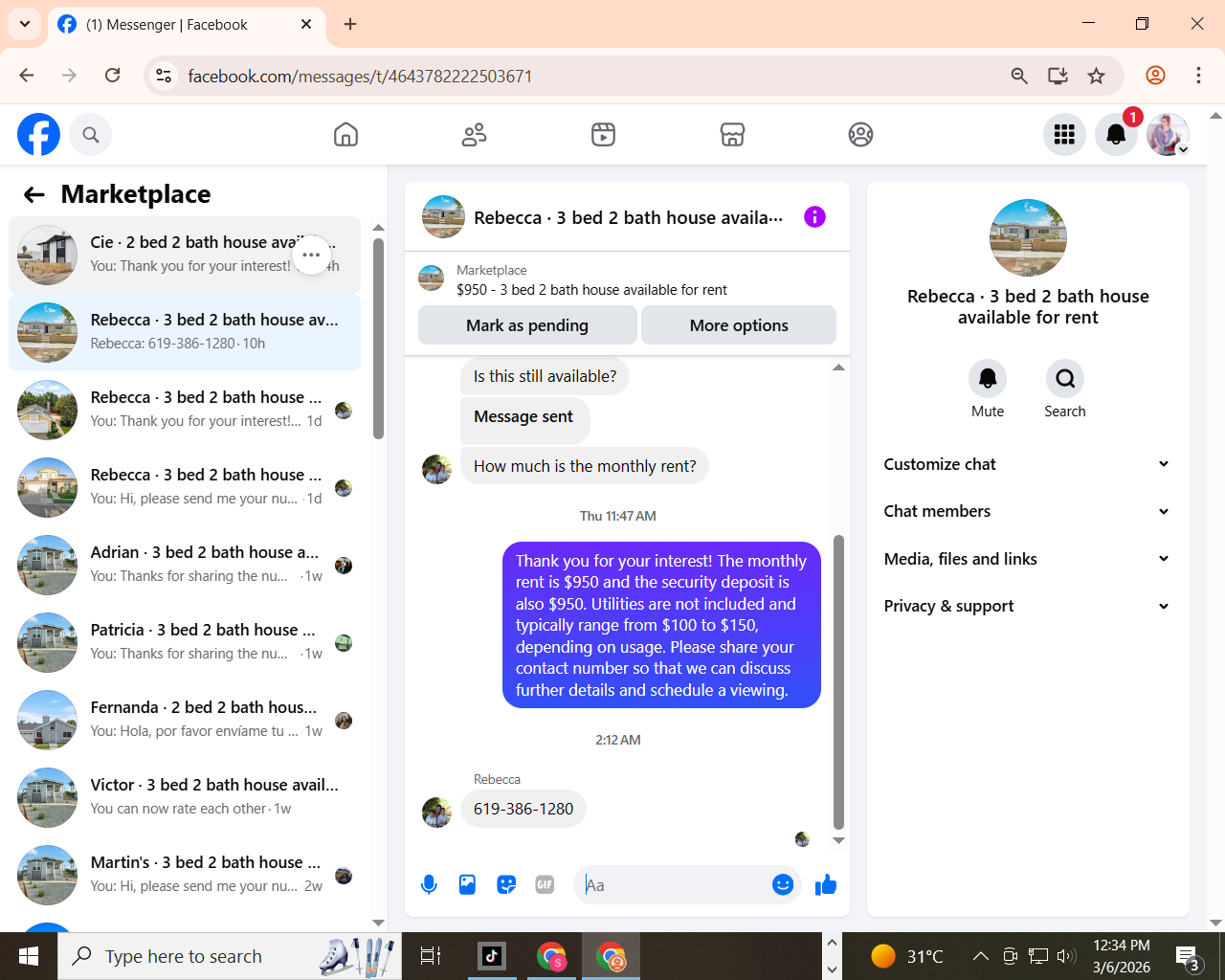
Task: Open the emoji picker smiley
Action: tap(783, 885)
